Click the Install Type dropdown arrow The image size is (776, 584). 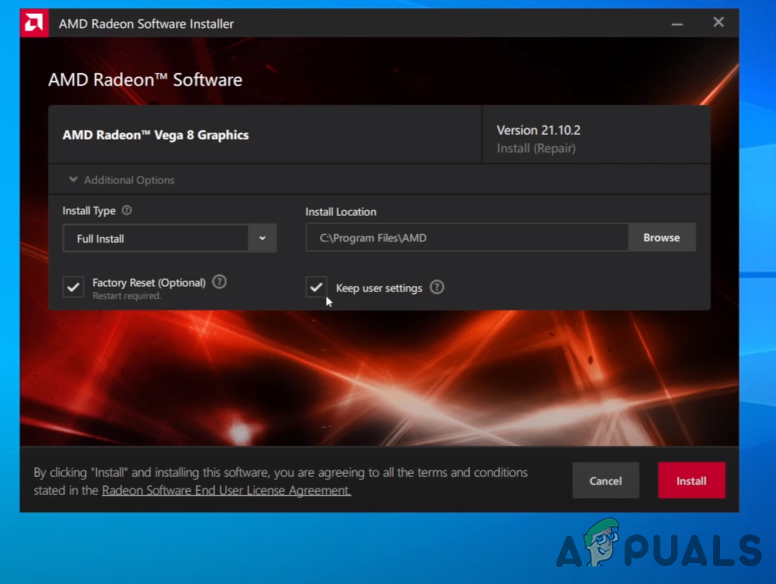[262, 239]
